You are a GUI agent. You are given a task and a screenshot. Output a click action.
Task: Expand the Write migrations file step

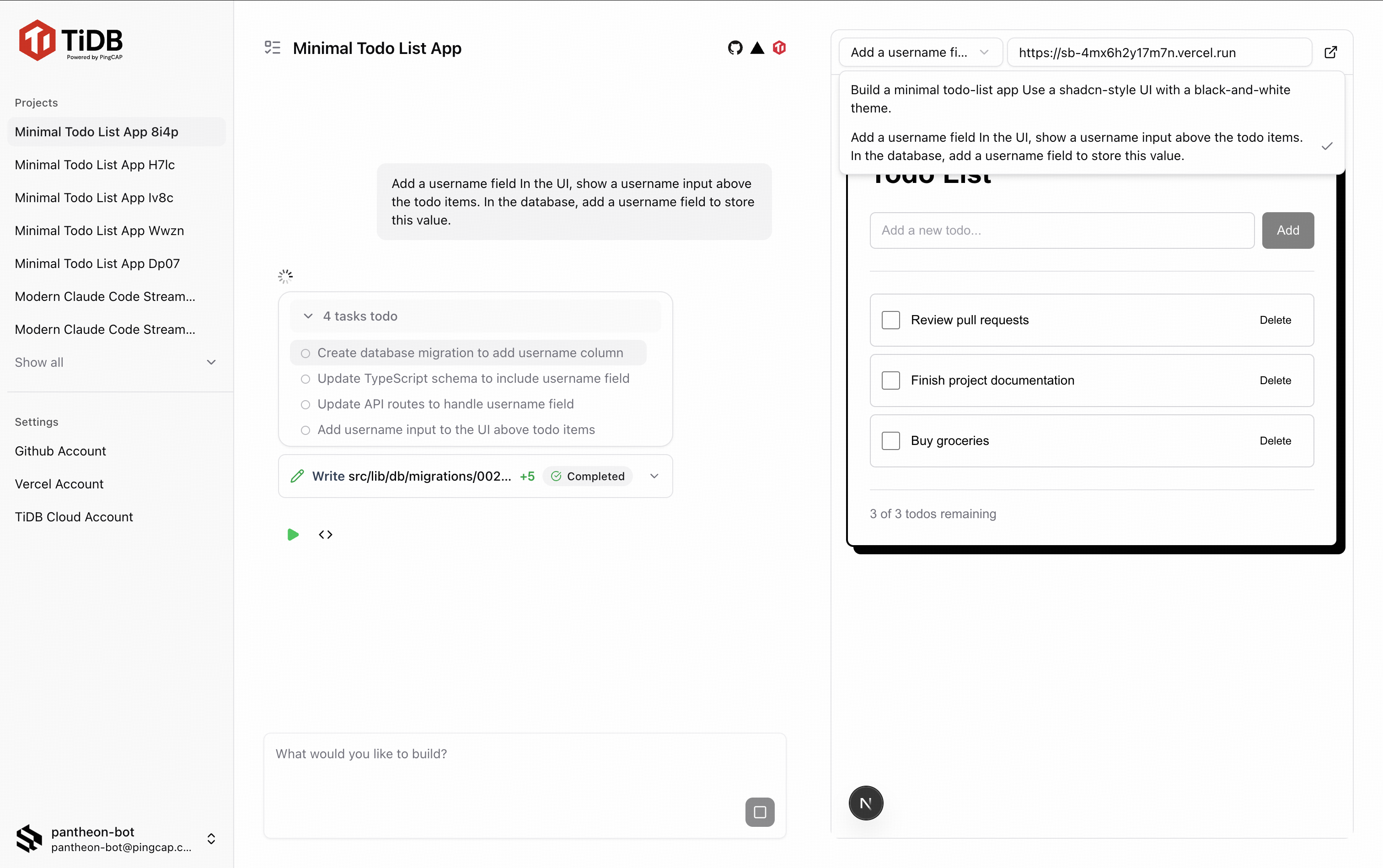coord(654,476)
